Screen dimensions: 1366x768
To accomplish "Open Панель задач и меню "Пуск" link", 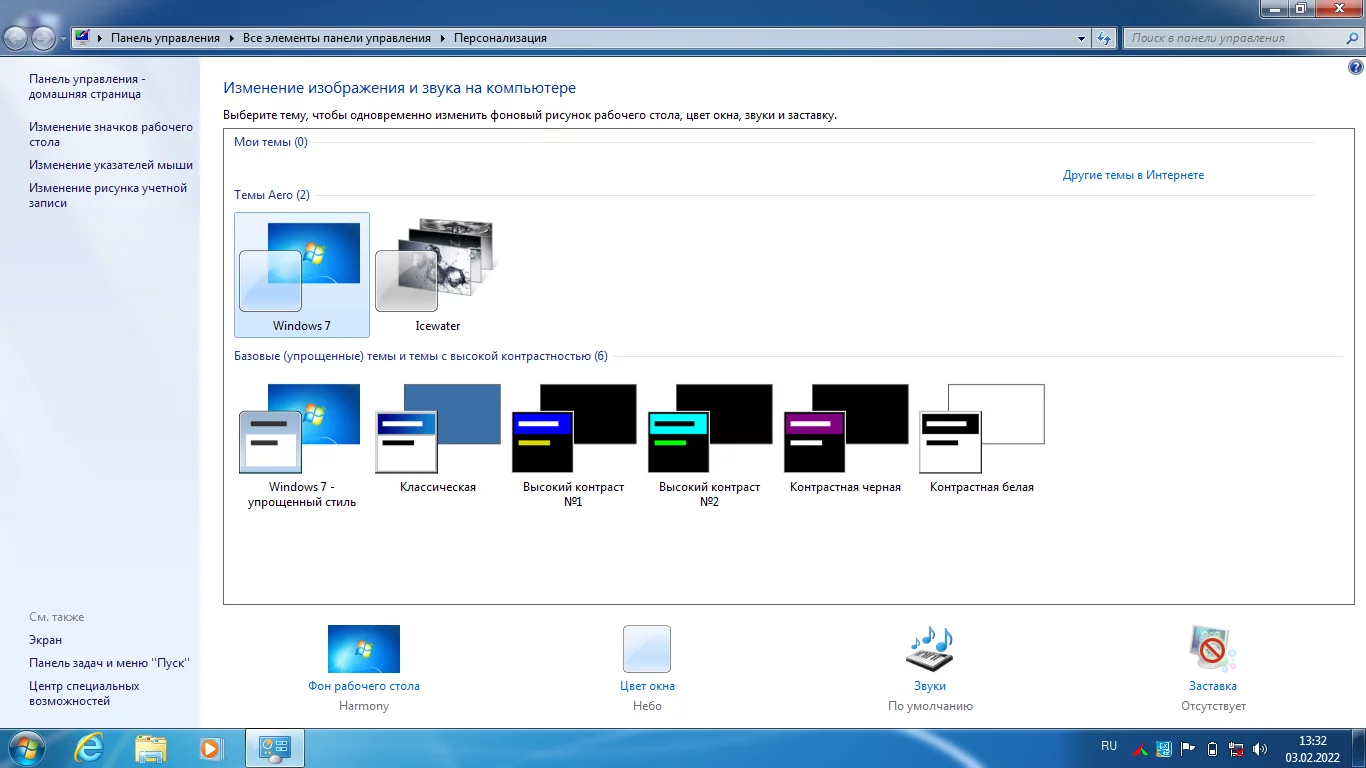I will tap(109, 663).
